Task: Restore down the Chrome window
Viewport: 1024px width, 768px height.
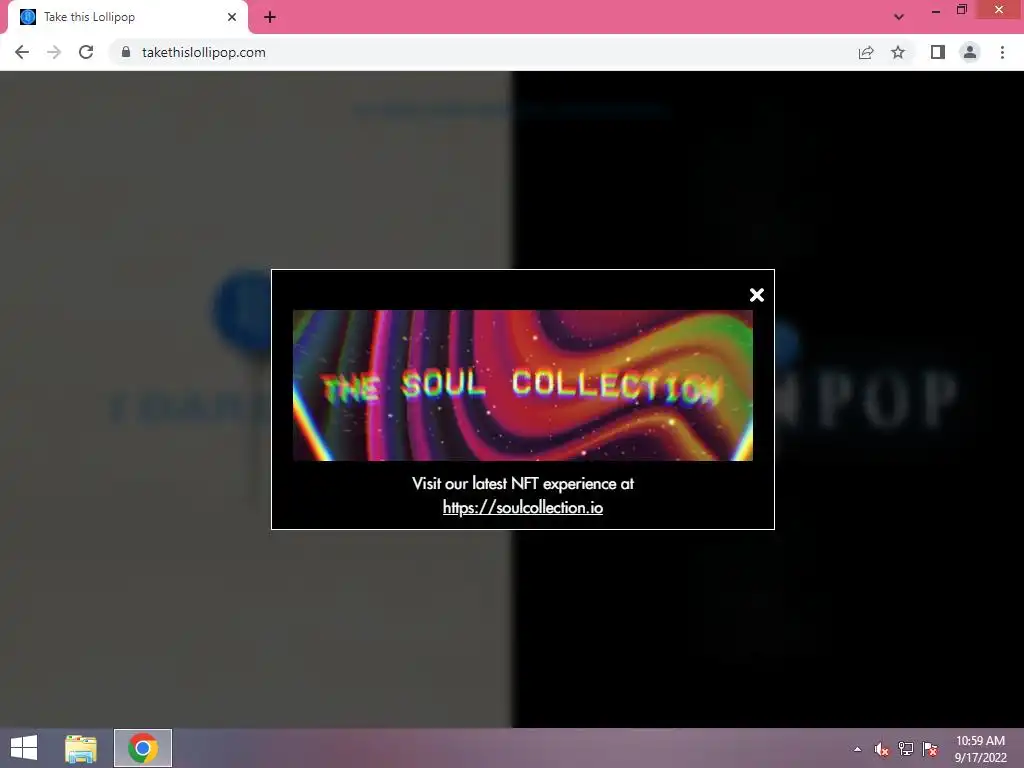Action: pos(961,10)
